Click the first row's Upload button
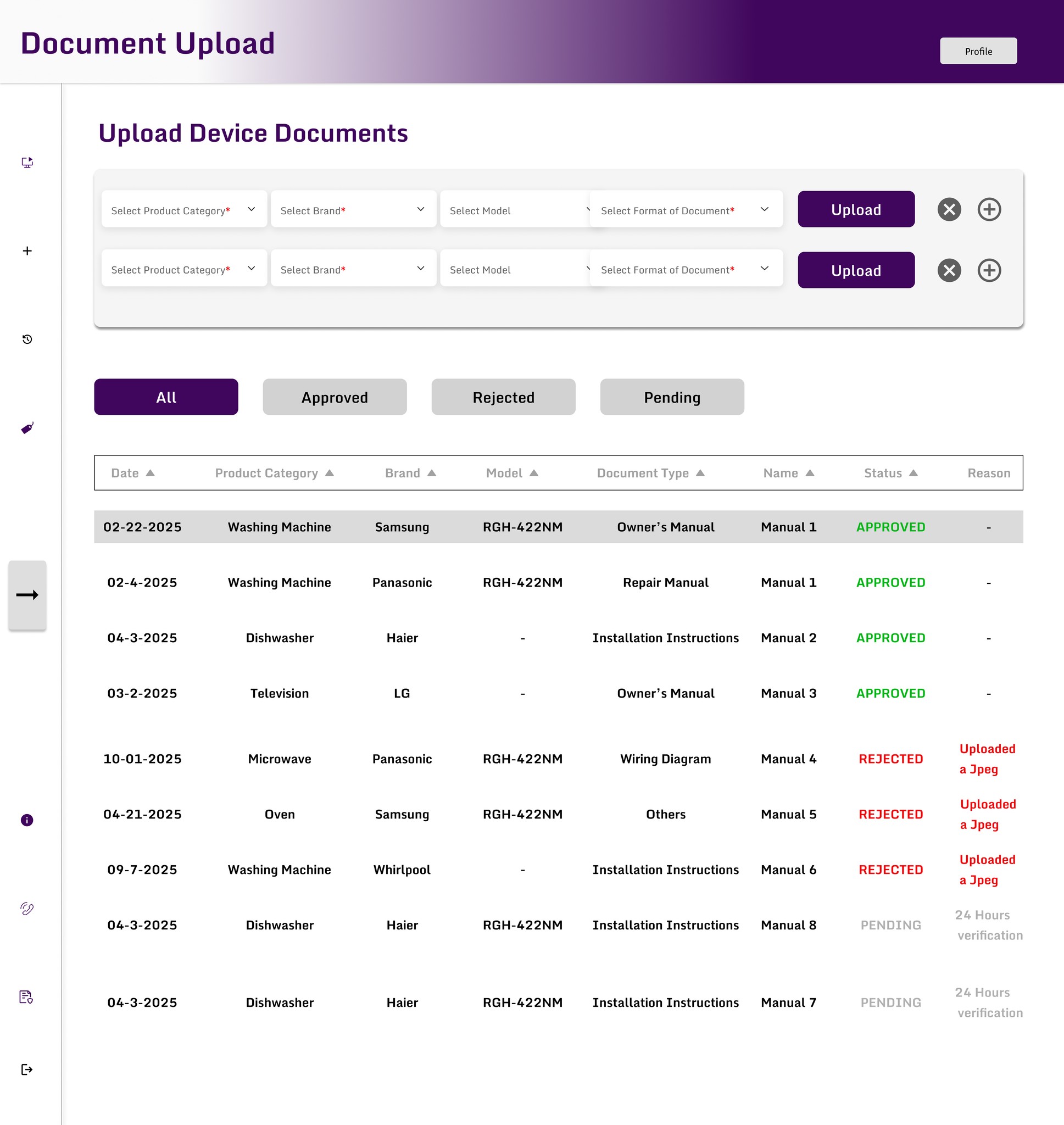 [855, 210]
